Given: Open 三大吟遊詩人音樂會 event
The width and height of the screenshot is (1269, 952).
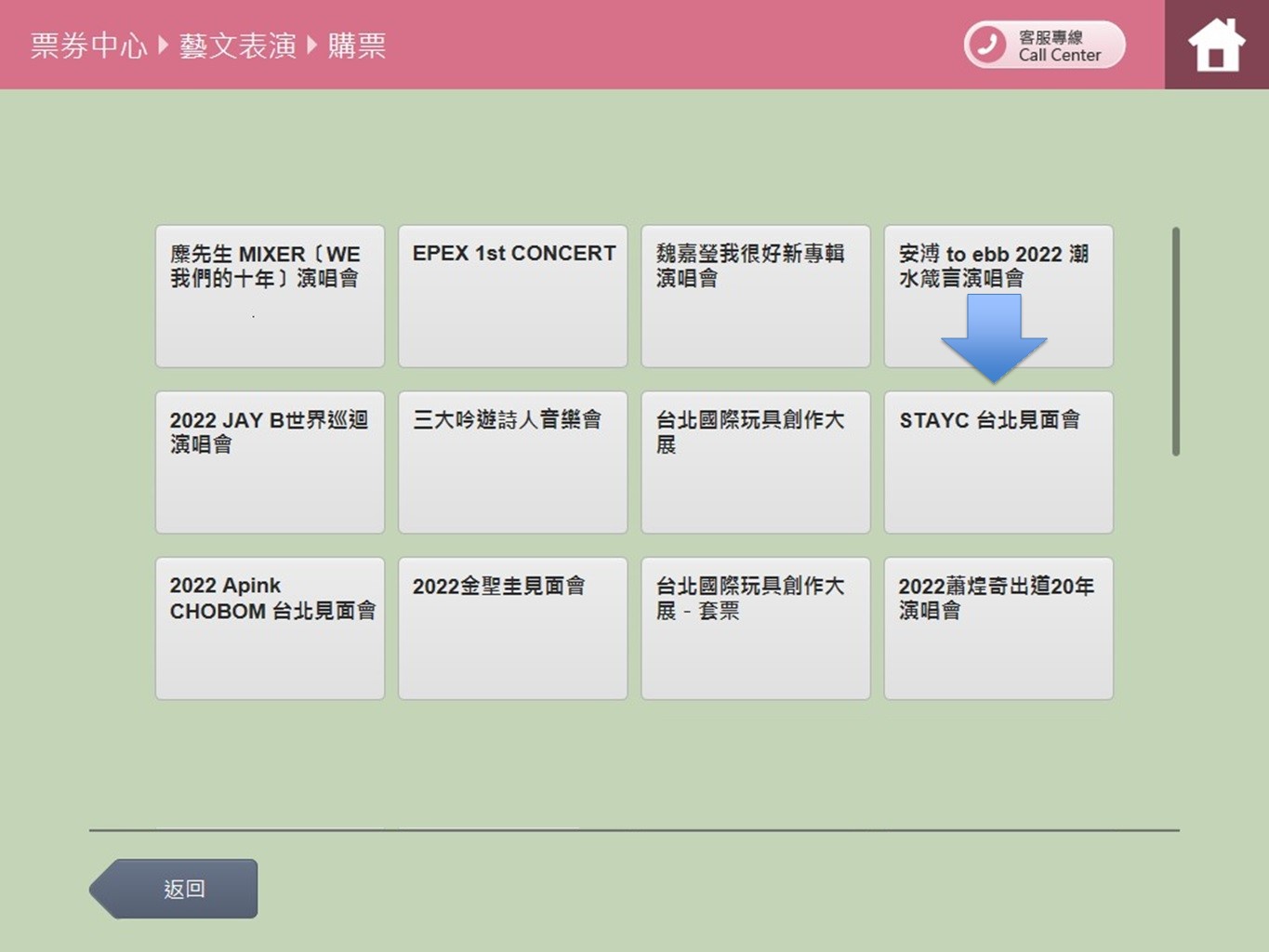Looking at the screenshot, I should click(x=512, y=462).
